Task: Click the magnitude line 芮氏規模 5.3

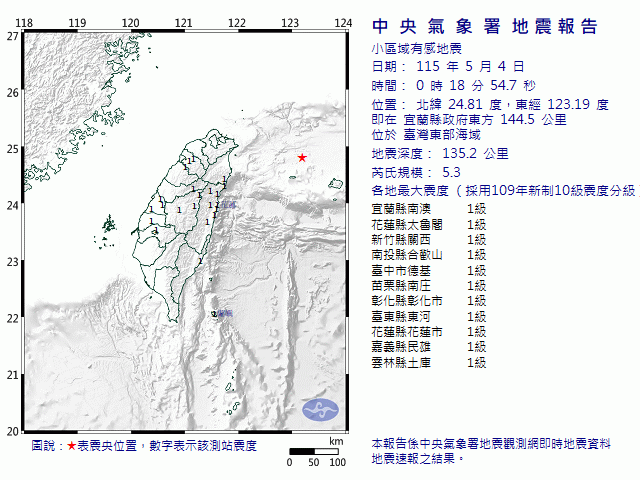Action: tap(416, 173)
